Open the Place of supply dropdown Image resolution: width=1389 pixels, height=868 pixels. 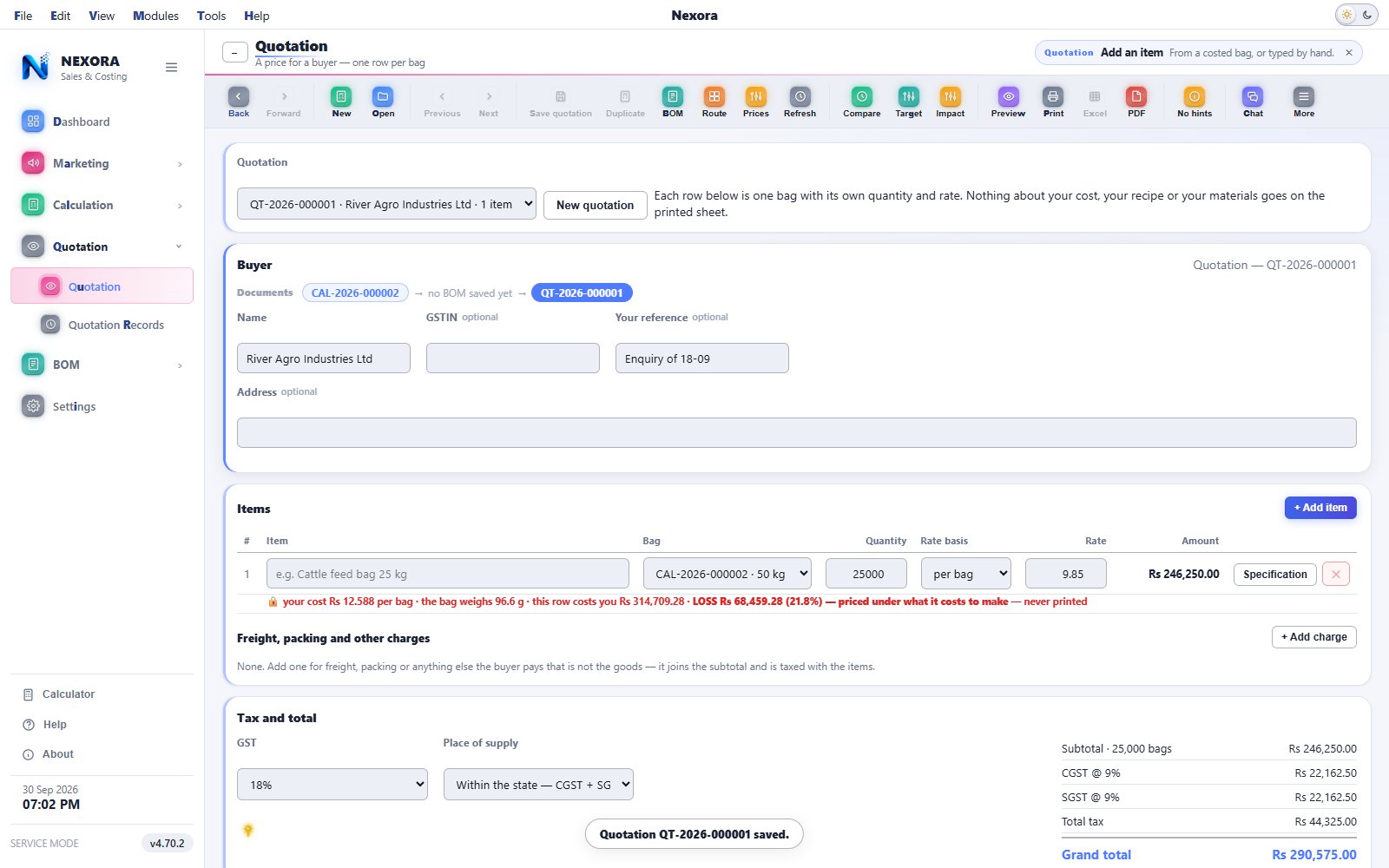coord(538,785)
